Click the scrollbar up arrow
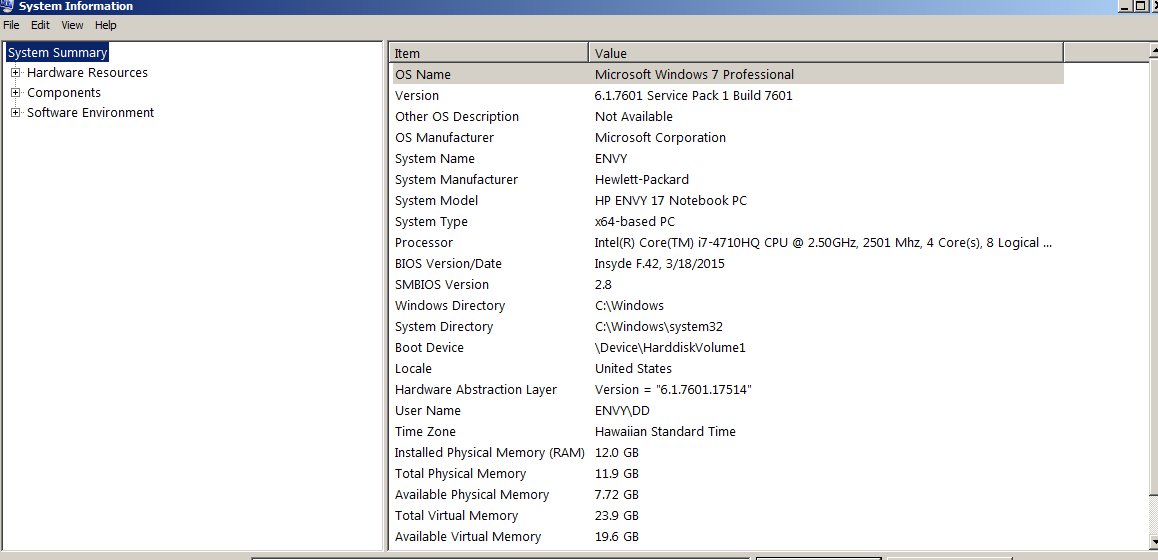1158x560 pixels. click(1154, 52)
